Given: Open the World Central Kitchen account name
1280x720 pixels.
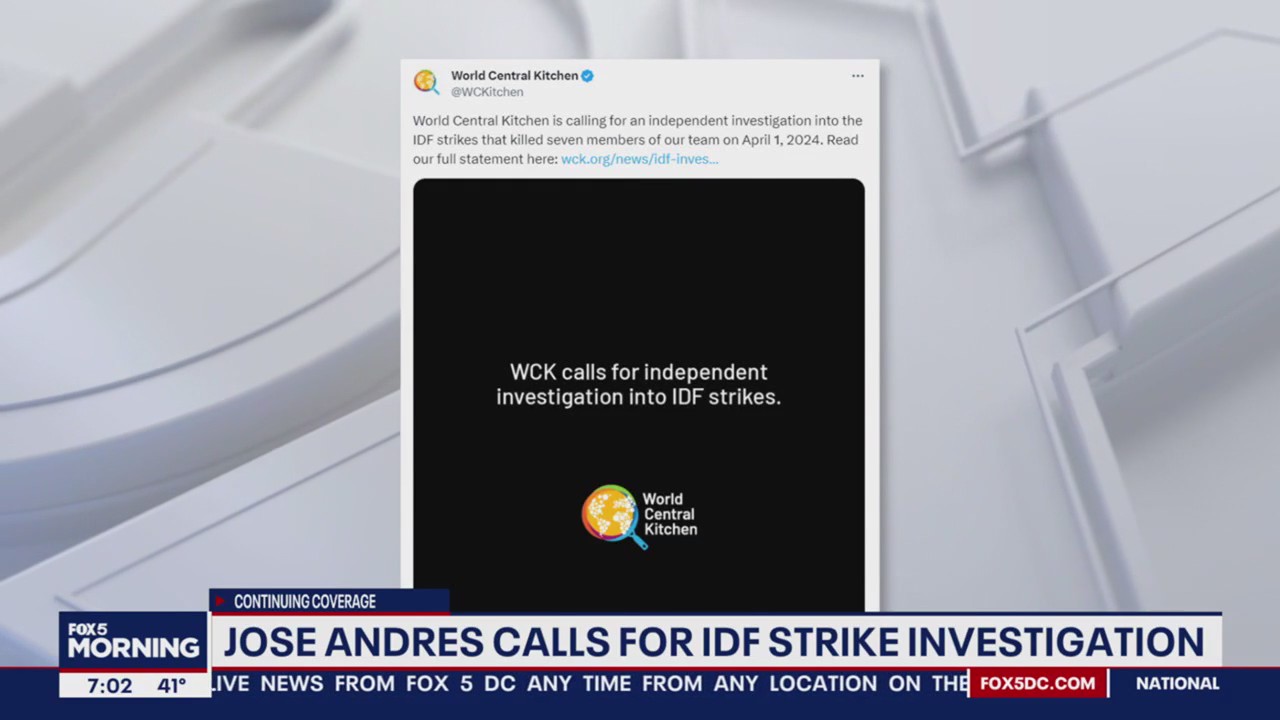Looking at the screenshot, I should point(514,76).
